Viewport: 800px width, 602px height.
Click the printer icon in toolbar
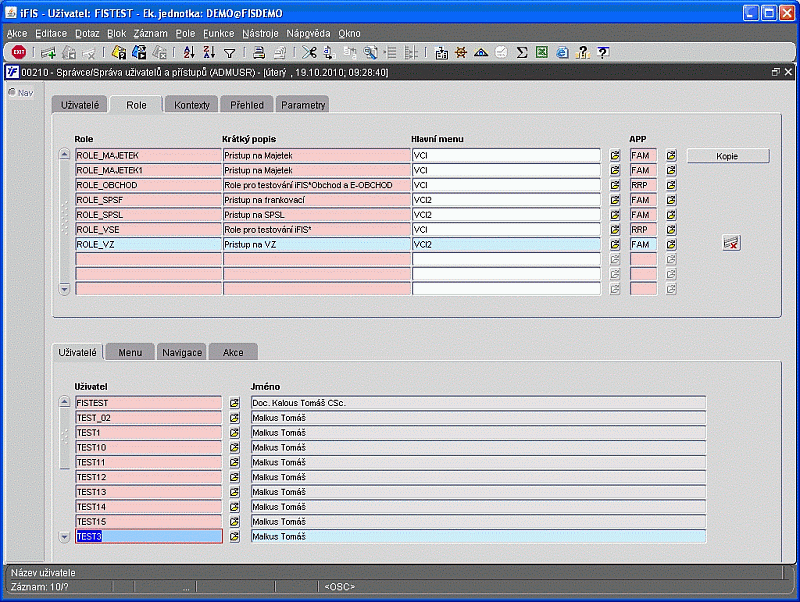coord(259,52)
